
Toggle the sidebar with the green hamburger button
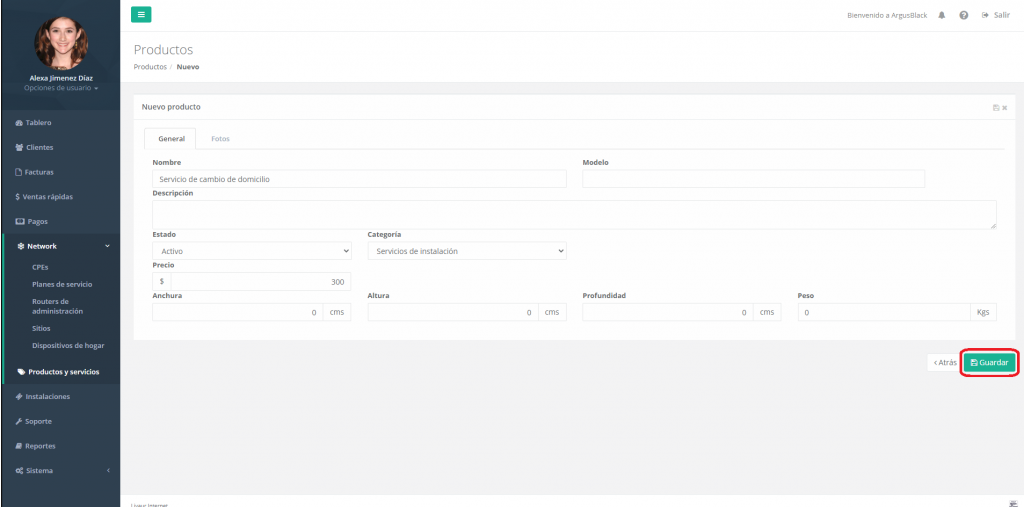point(141,14)
